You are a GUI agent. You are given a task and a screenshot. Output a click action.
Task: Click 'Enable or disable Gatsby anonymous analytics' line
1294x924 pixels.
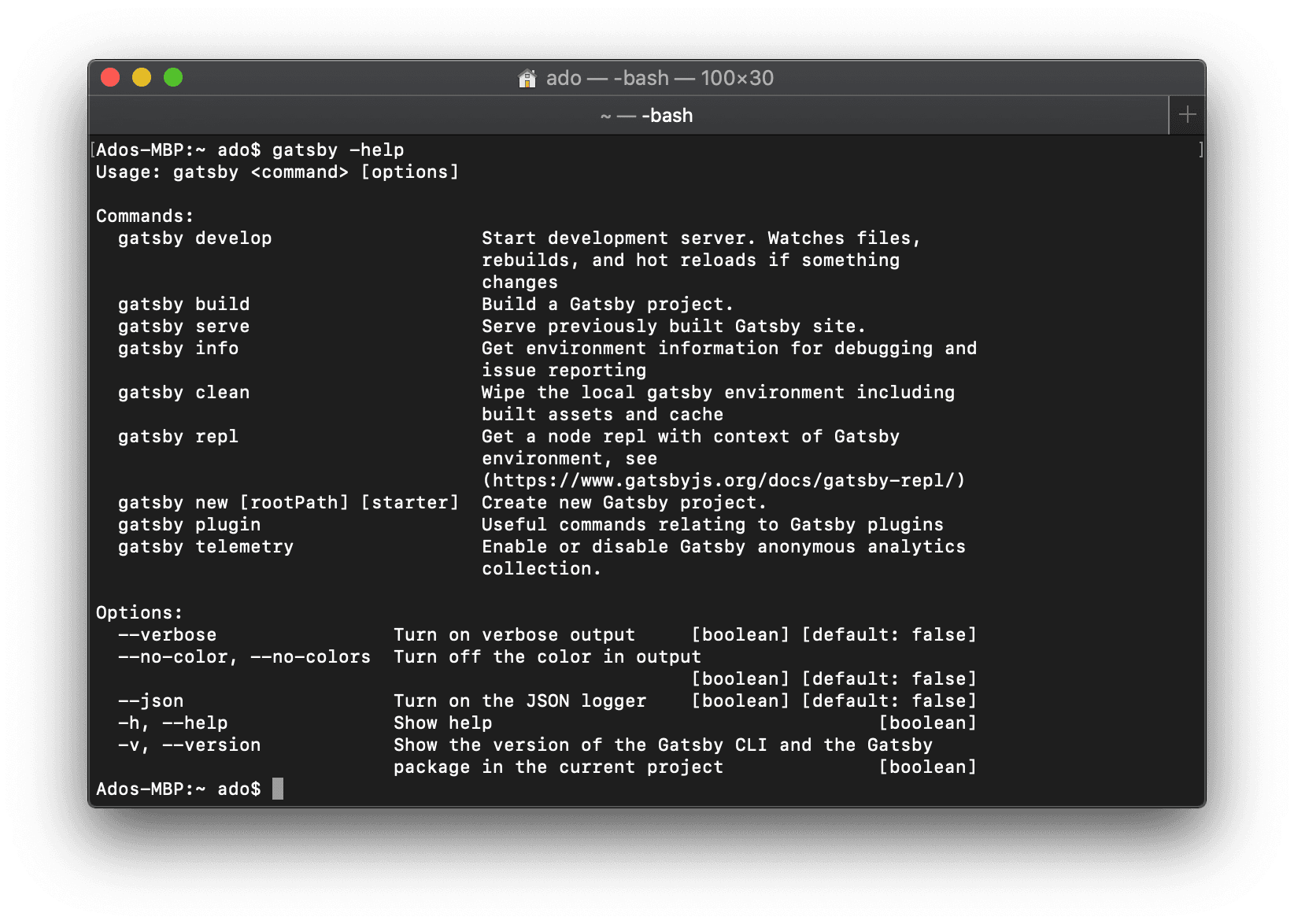723,546
